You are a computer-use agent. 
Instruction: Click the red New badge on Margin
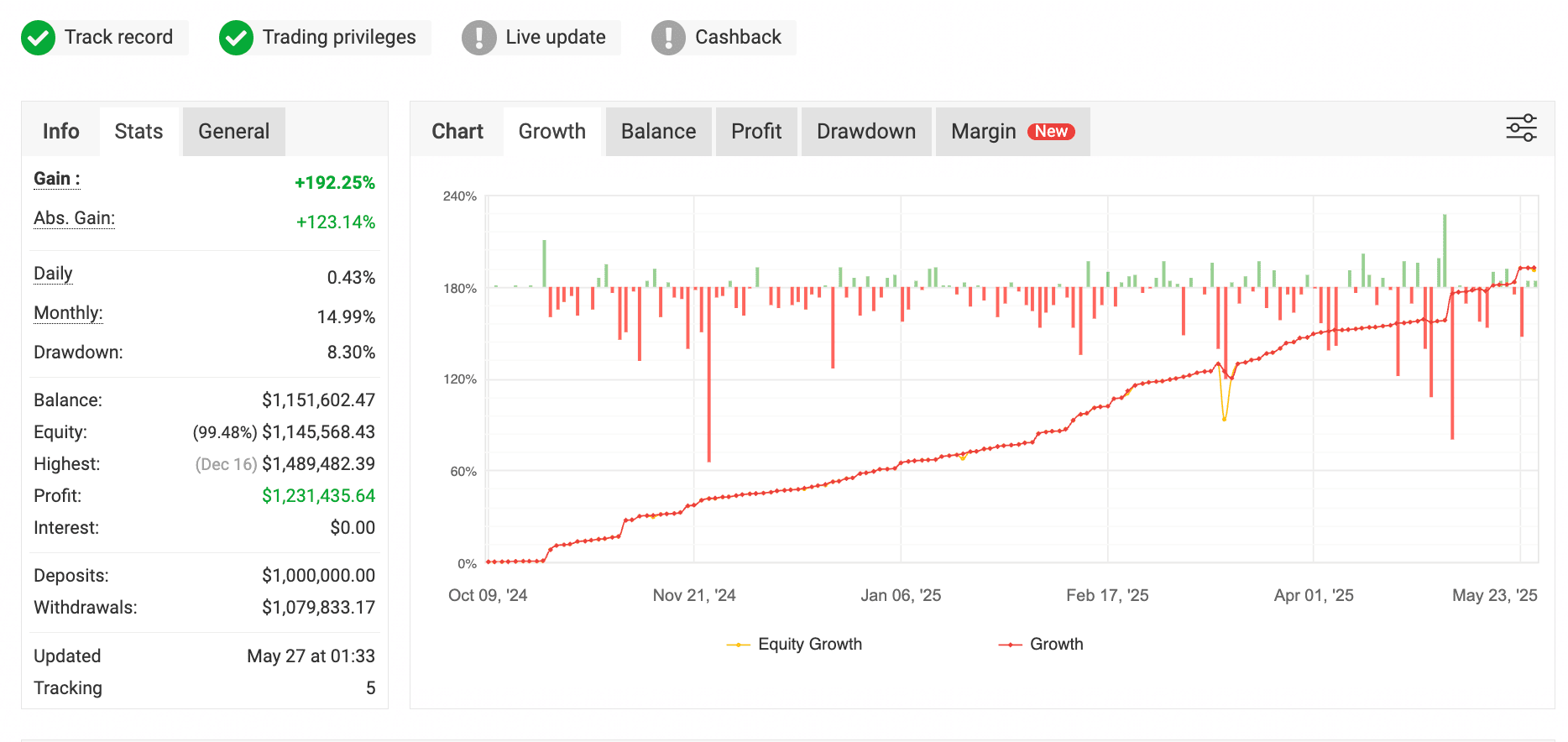tap(1051, 132)
